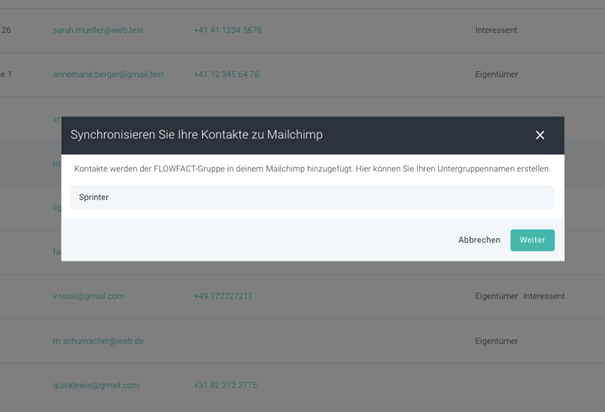
Task: Call phone number +49 172727211
Action: [x=223, y=296]
